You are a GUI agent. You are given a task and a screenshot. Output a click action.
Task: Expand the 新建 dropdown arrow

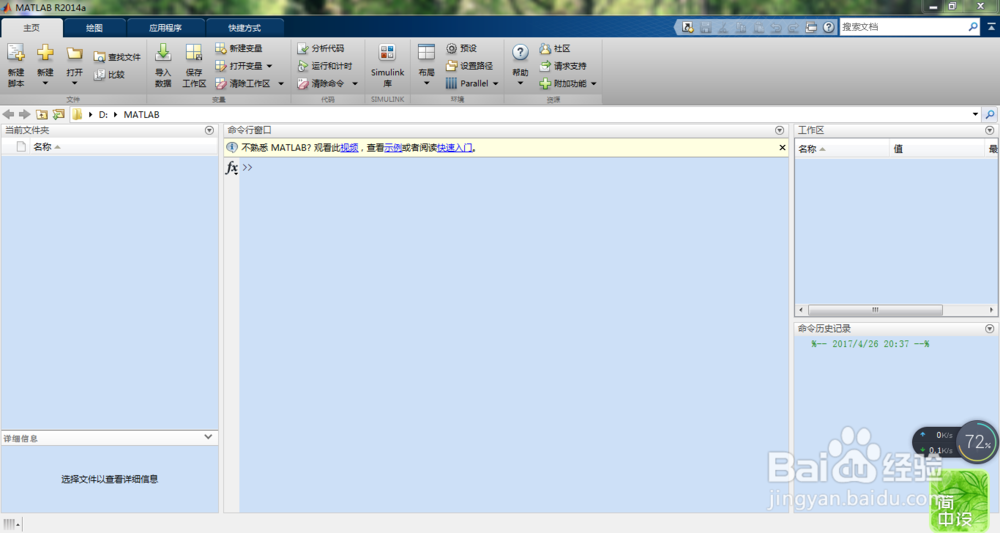45,84
